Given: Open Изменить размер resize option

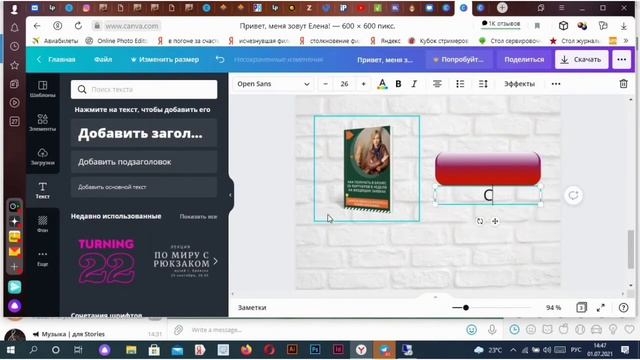Looking at the screenshot, I should (165, 59).
